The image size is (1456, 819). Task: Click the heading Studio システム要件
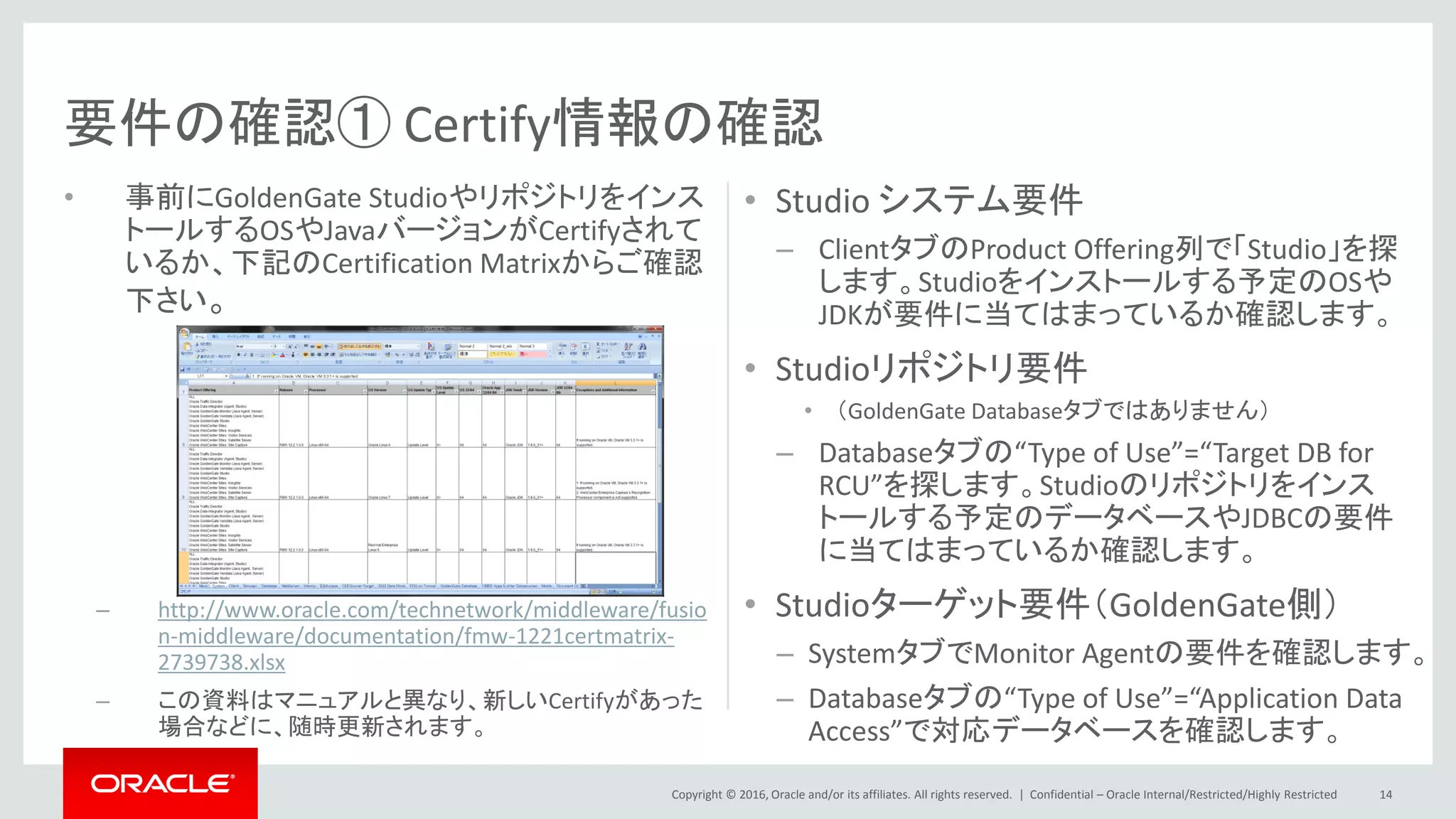tap(928, 200)
